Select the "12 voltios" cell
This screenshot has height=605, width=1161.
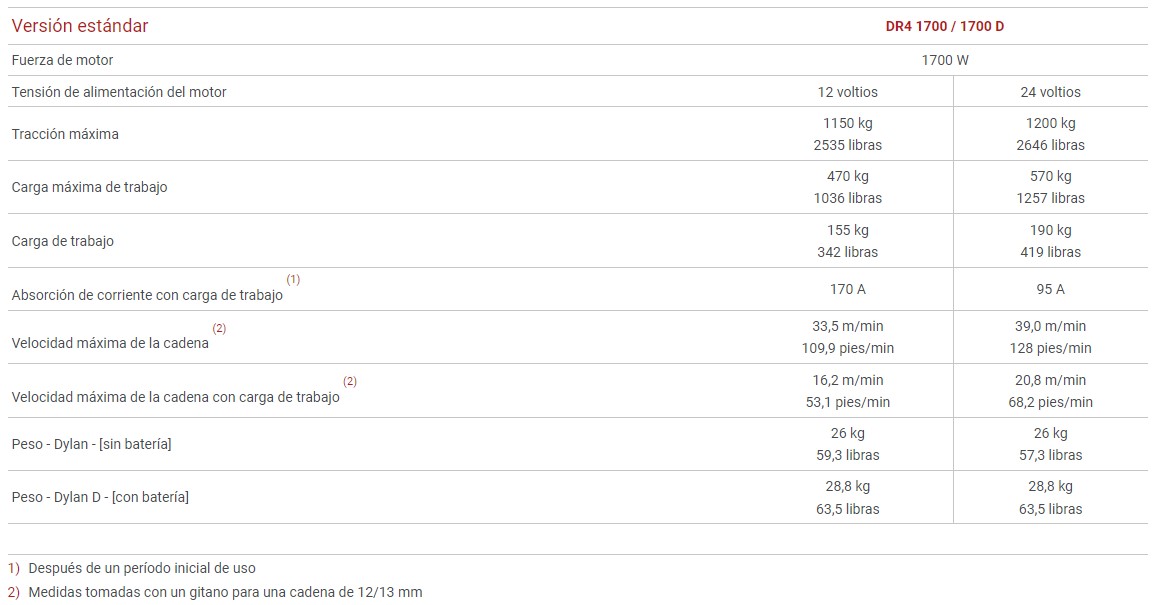[847, 92]
